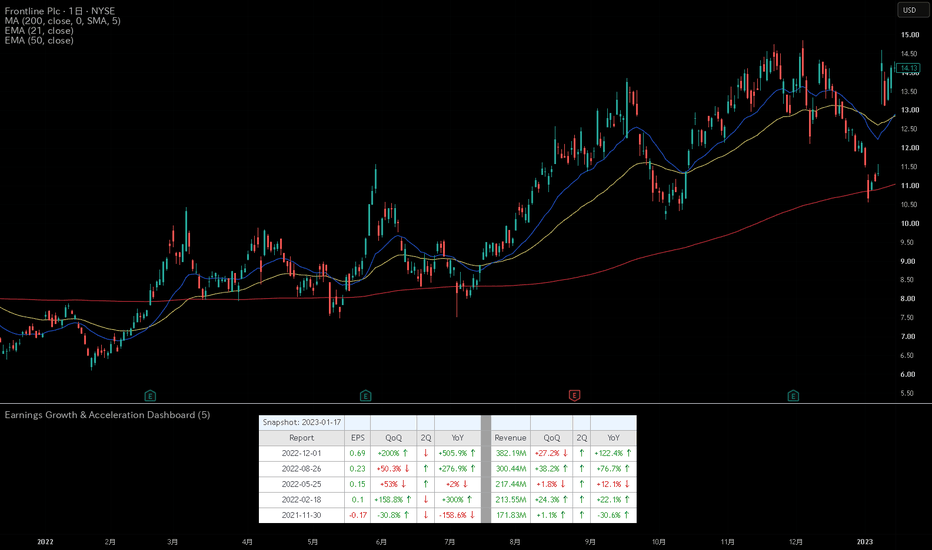Image resolution: width=932 pixels, height=550 pixels.
Task: Click the 6月 label on the time axis
Action: [381, 542]
